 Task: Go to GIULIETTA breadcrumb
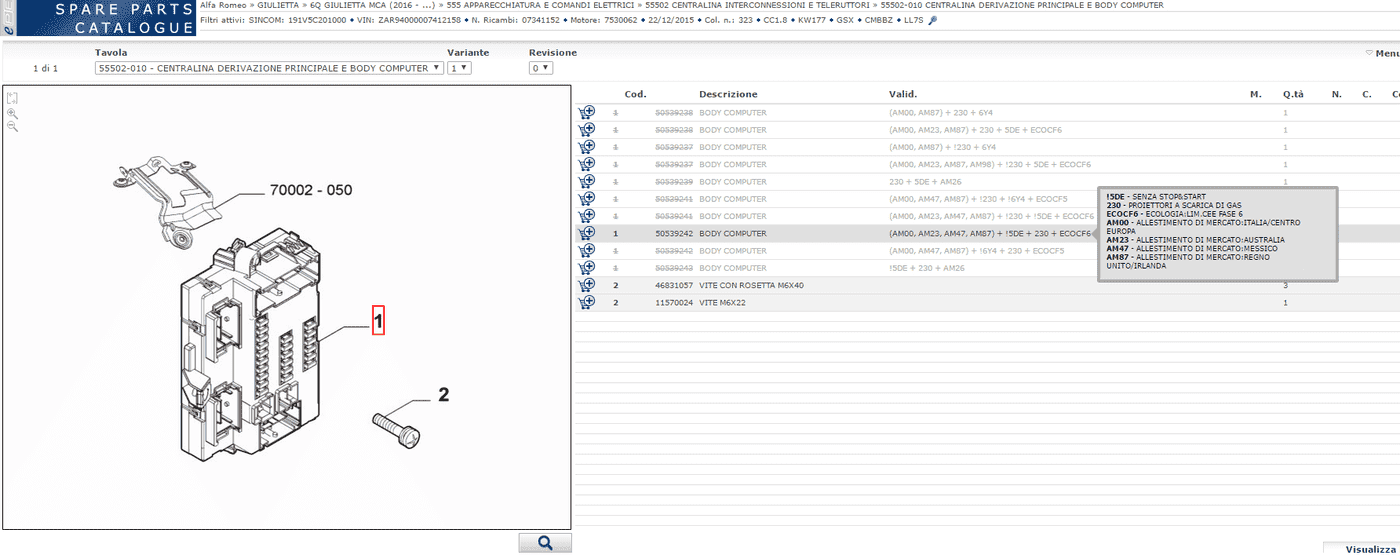[278, 5]
